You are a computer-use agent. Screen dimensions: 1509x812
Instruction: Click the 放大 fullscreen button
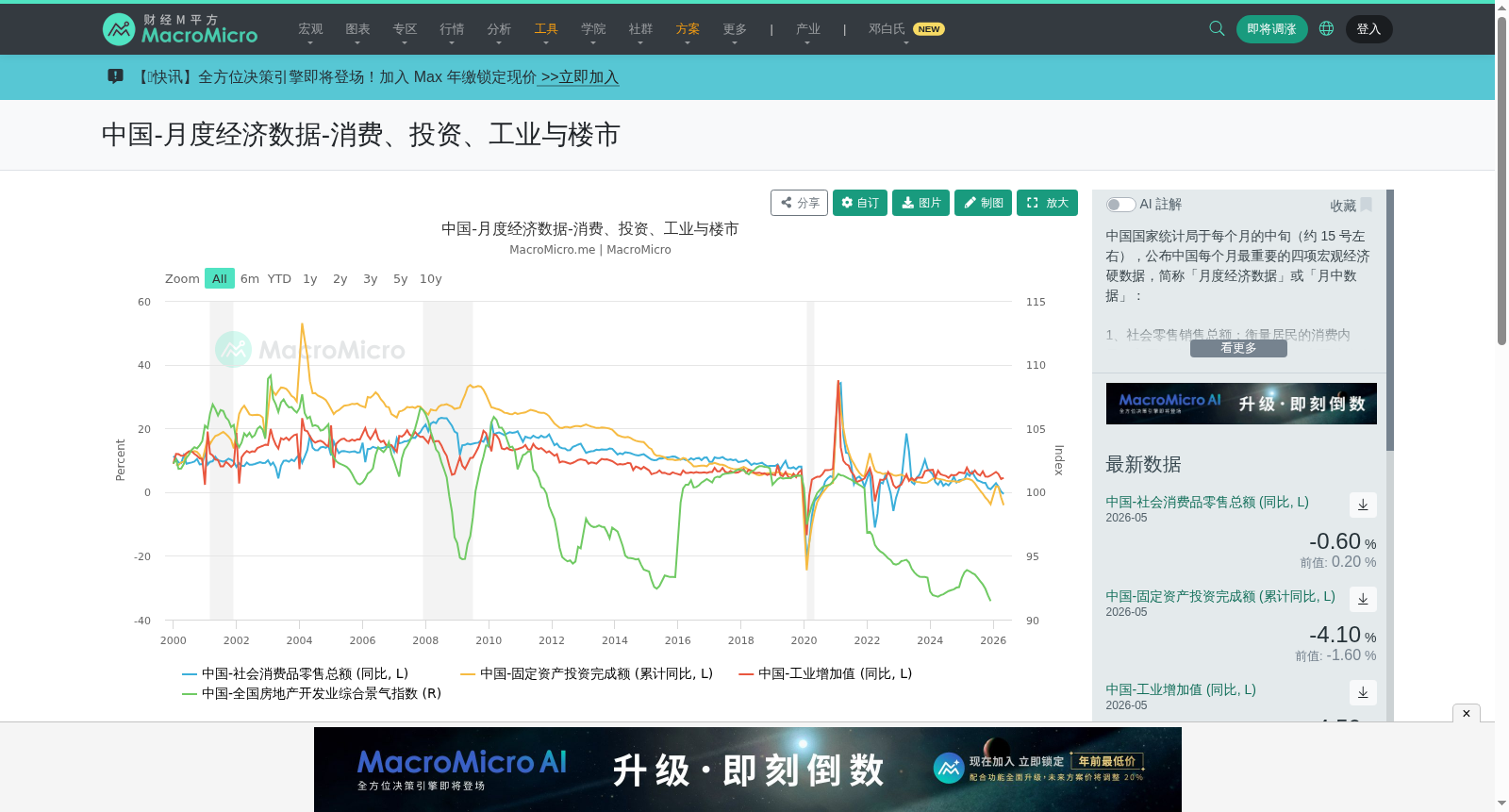point(1047,203)
